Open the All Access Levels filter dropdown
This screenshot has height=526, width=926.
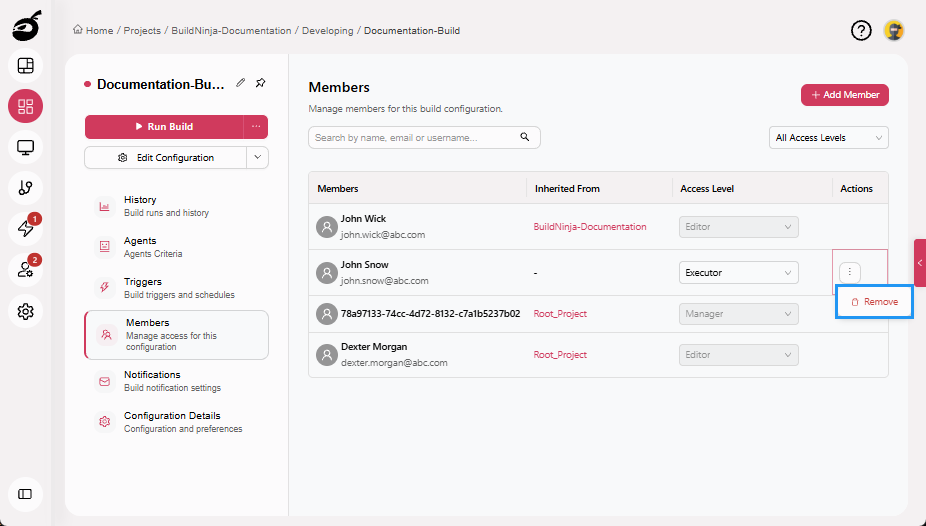click(829, 138)
